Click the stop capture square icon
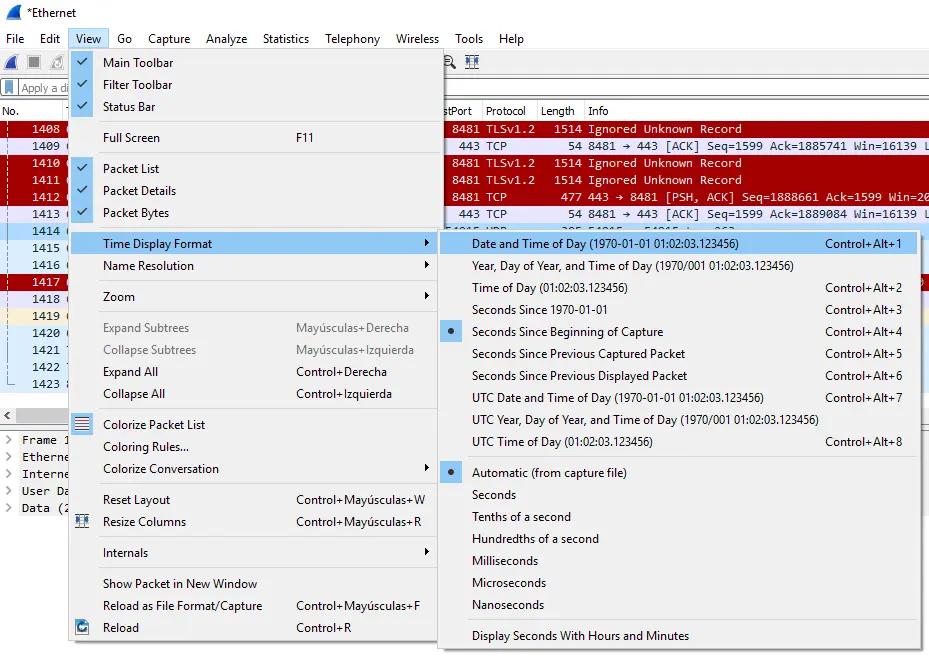The width and height of the screenshot is (929, 663). (x=34, y=62)
